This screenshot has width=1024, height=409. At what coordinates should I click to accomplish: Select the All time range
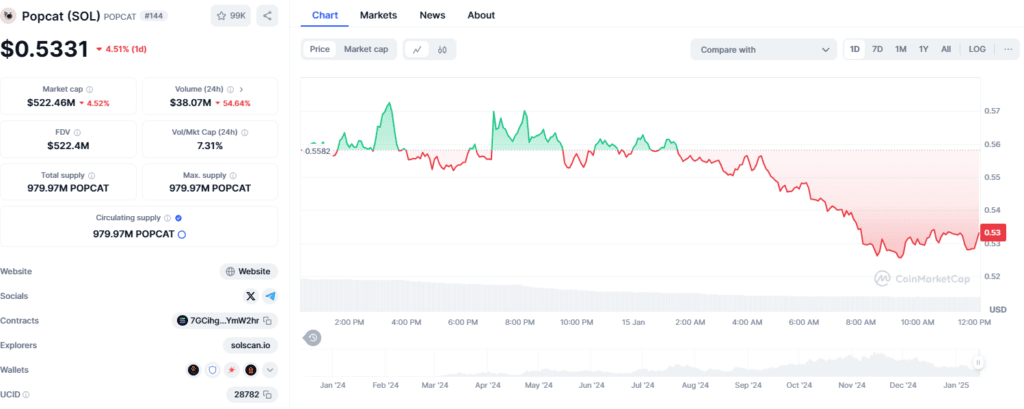pos(946,49)
